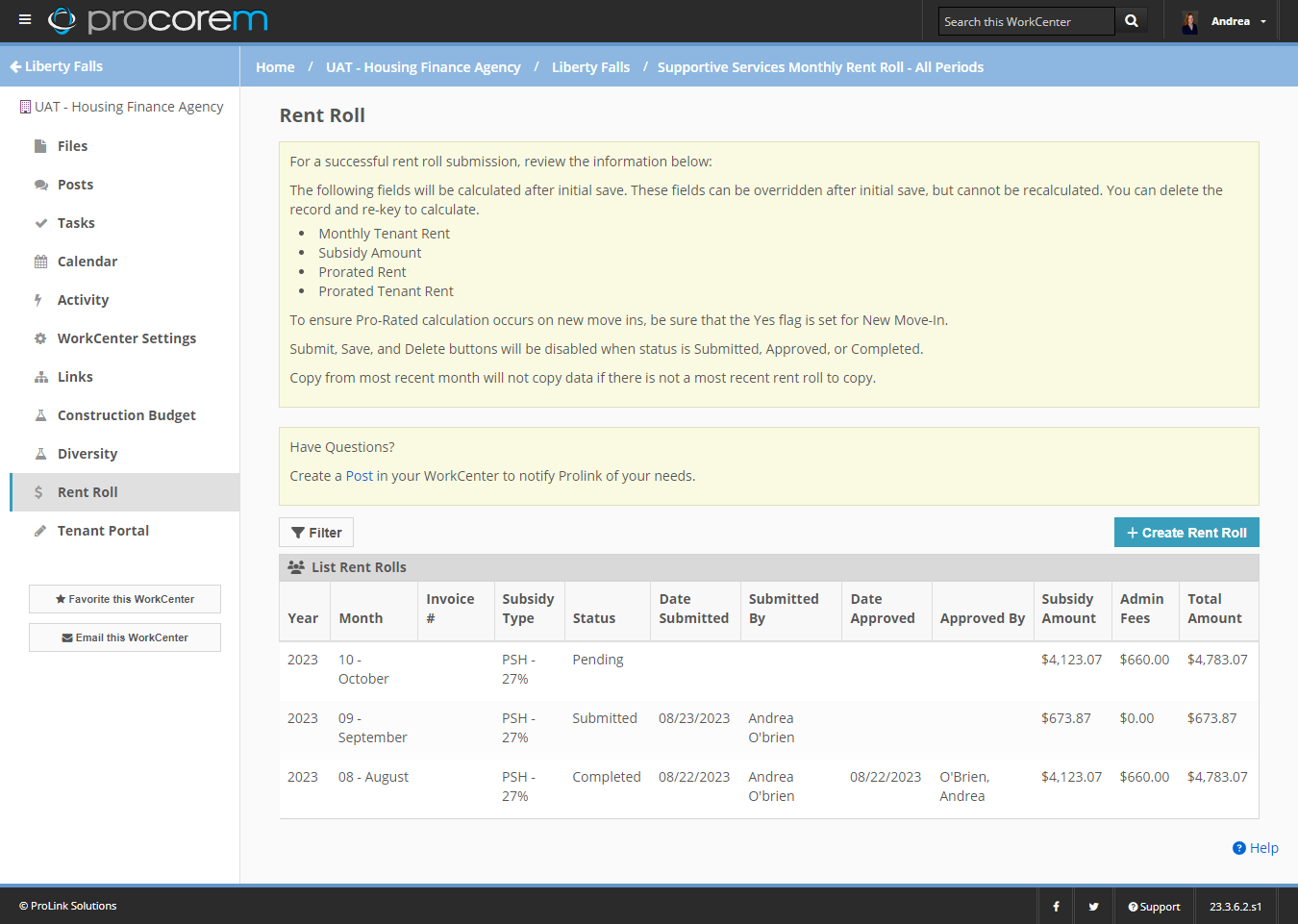Follow the Post link in questions box

tap(359, 476)
